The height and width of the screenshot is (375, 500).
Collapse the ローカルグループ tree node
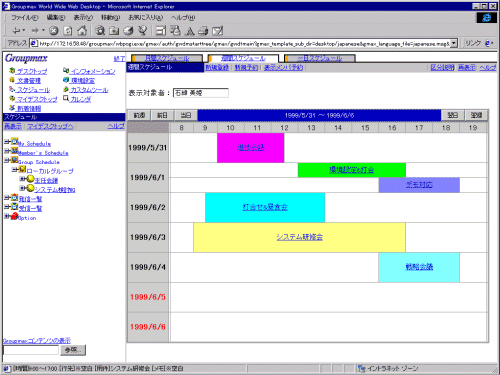coord(15,169)
